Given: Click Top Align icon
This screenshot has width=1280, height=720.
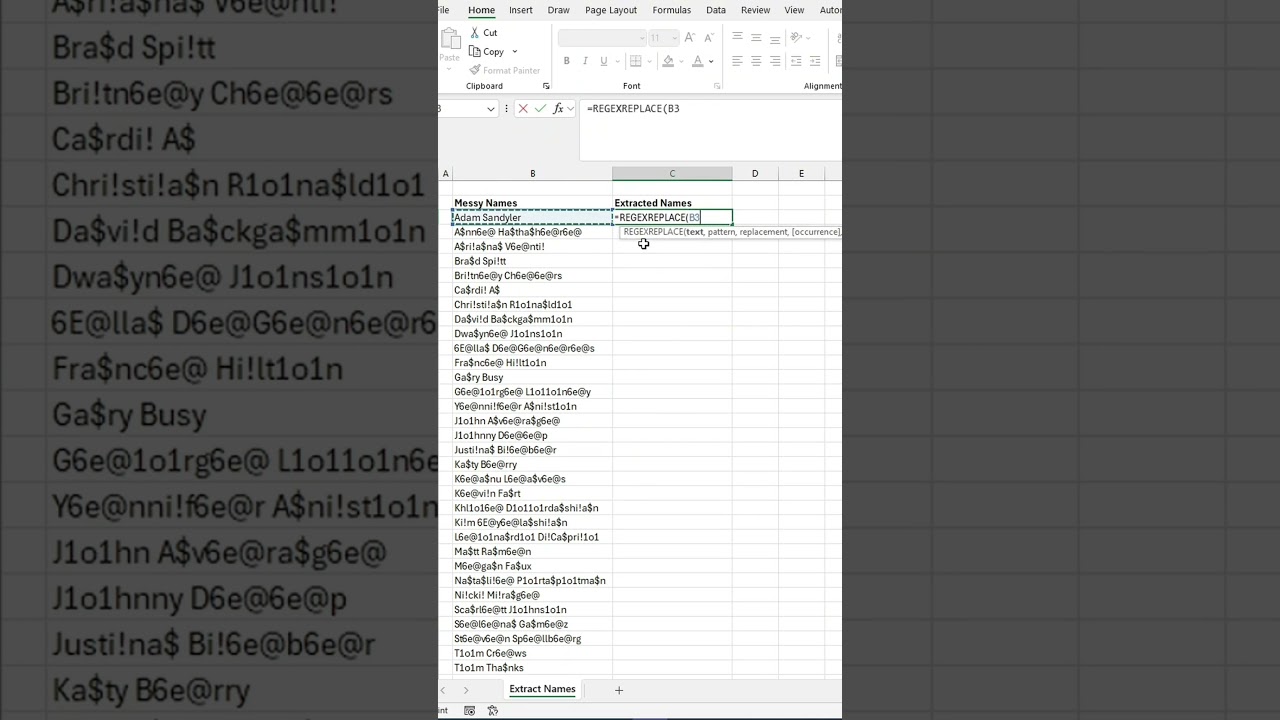Looking at the screenshot, I should 737,38.
